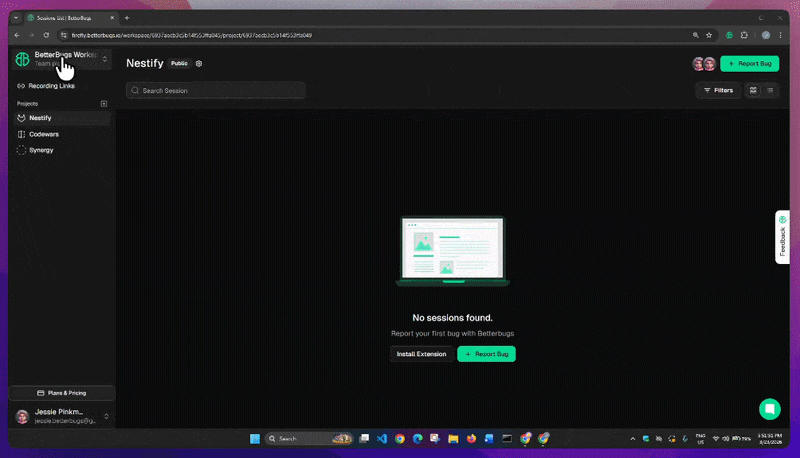Click the Report Bug button under No sessions found
This screenshot has height=458, width=800.
click(x=486, y=354)
